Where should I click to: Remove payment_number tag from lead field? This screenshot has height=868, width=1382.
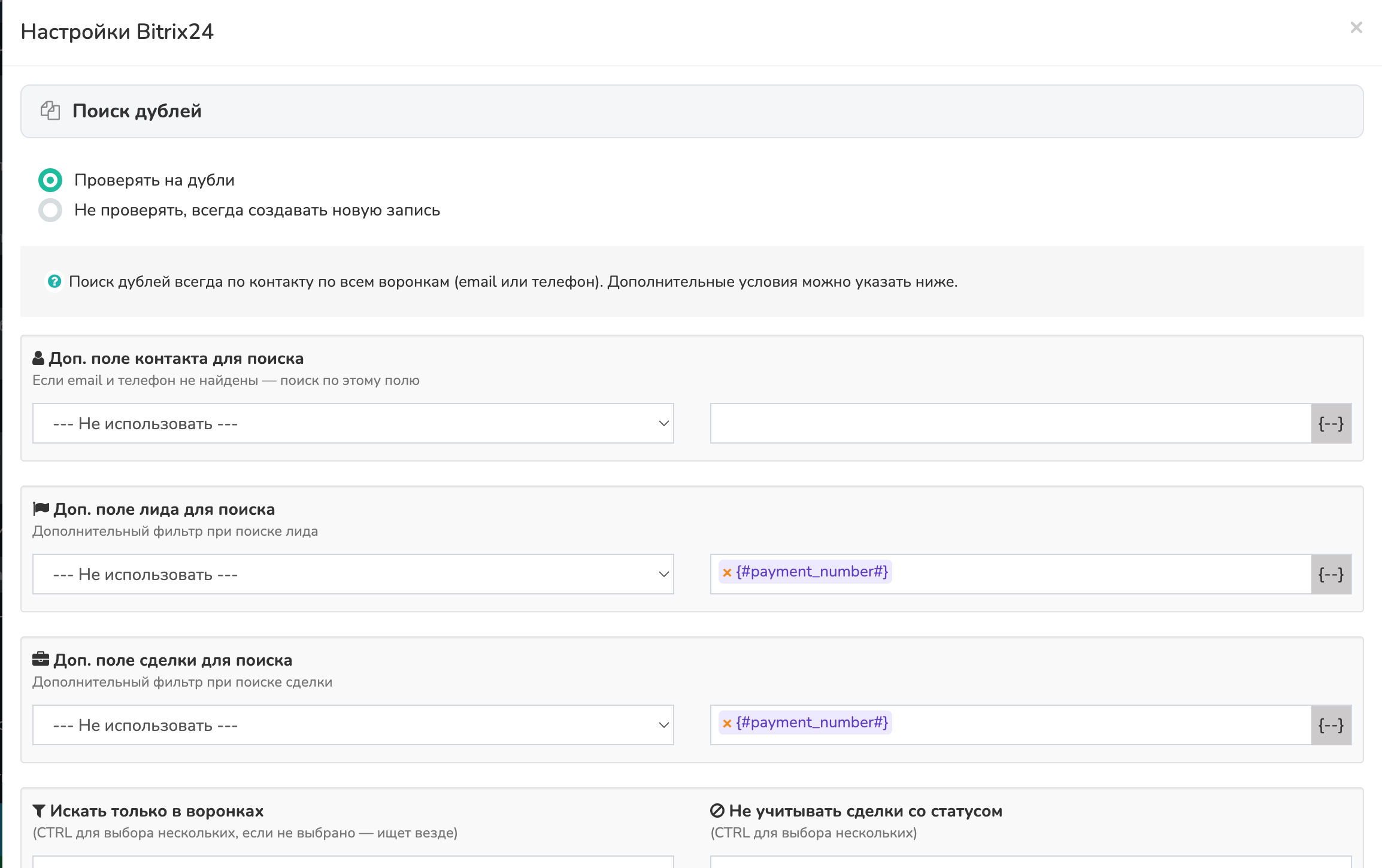point(727,572)
